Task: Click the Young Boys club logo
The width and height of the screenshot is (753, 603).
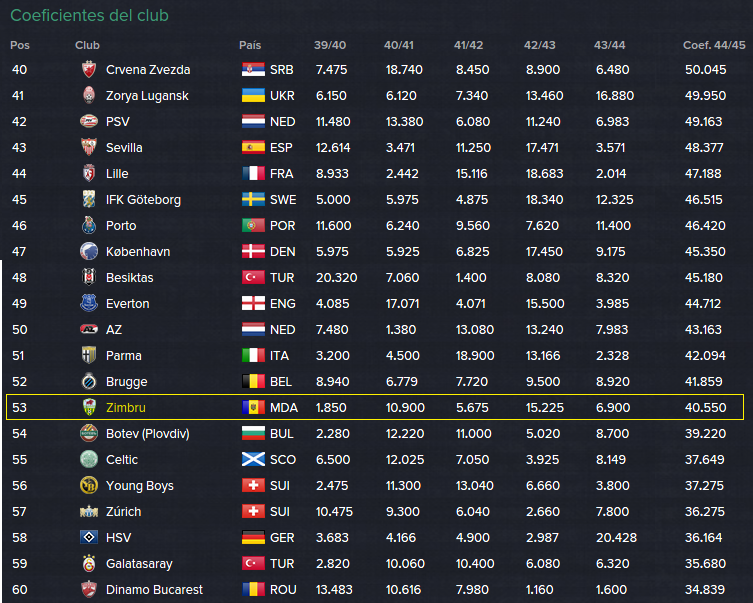Action: coord(89,485)
